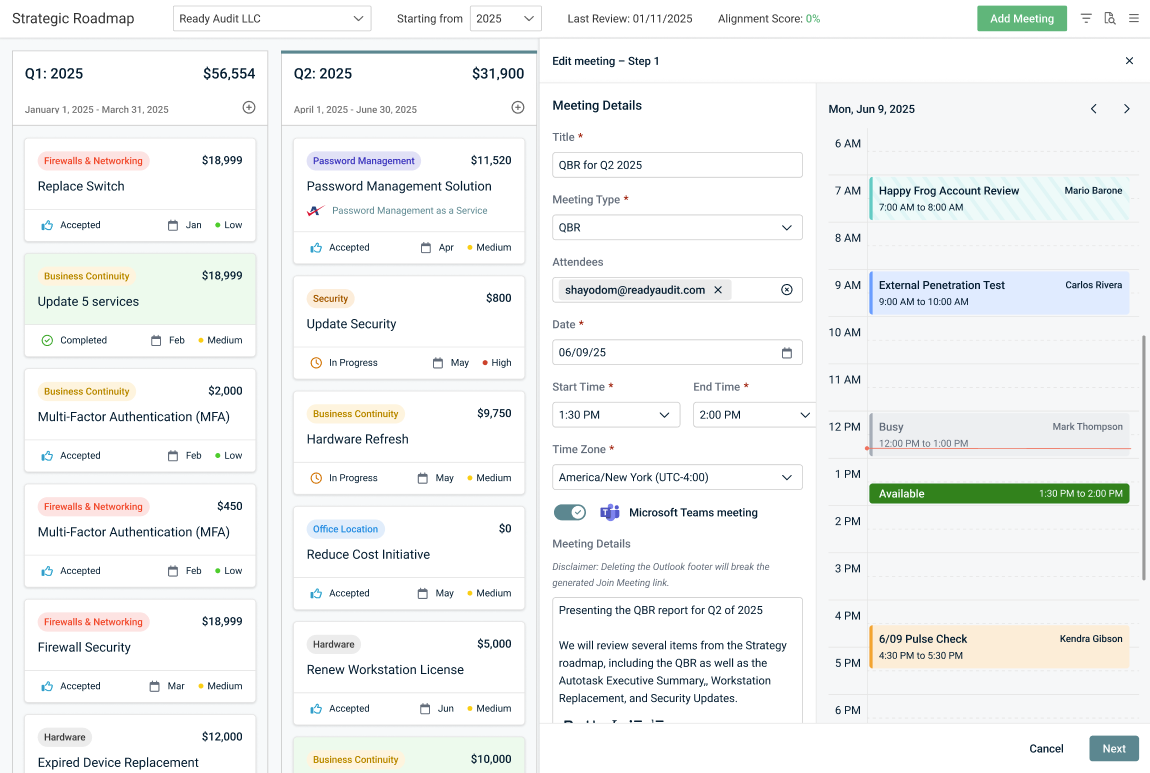Screen dimensions: 1150x773
Task: Open the document search icon in header
Action: (x=1110, y=19)
